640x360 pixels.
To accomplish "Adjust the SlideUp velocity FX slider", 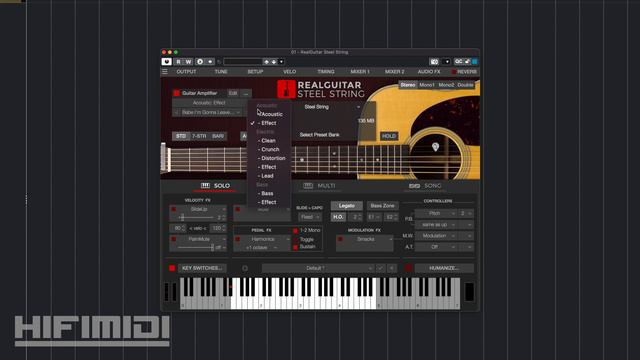I will pyautogui.click(x=182, y=218).
